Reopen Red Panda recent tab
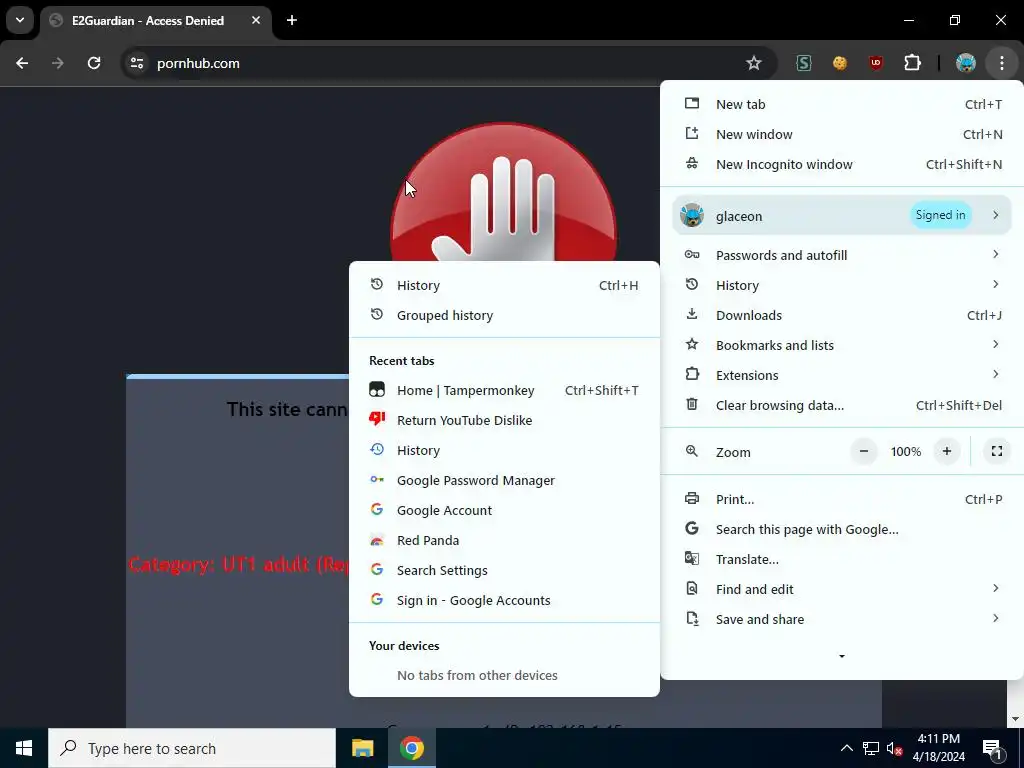 pos(504,541)
